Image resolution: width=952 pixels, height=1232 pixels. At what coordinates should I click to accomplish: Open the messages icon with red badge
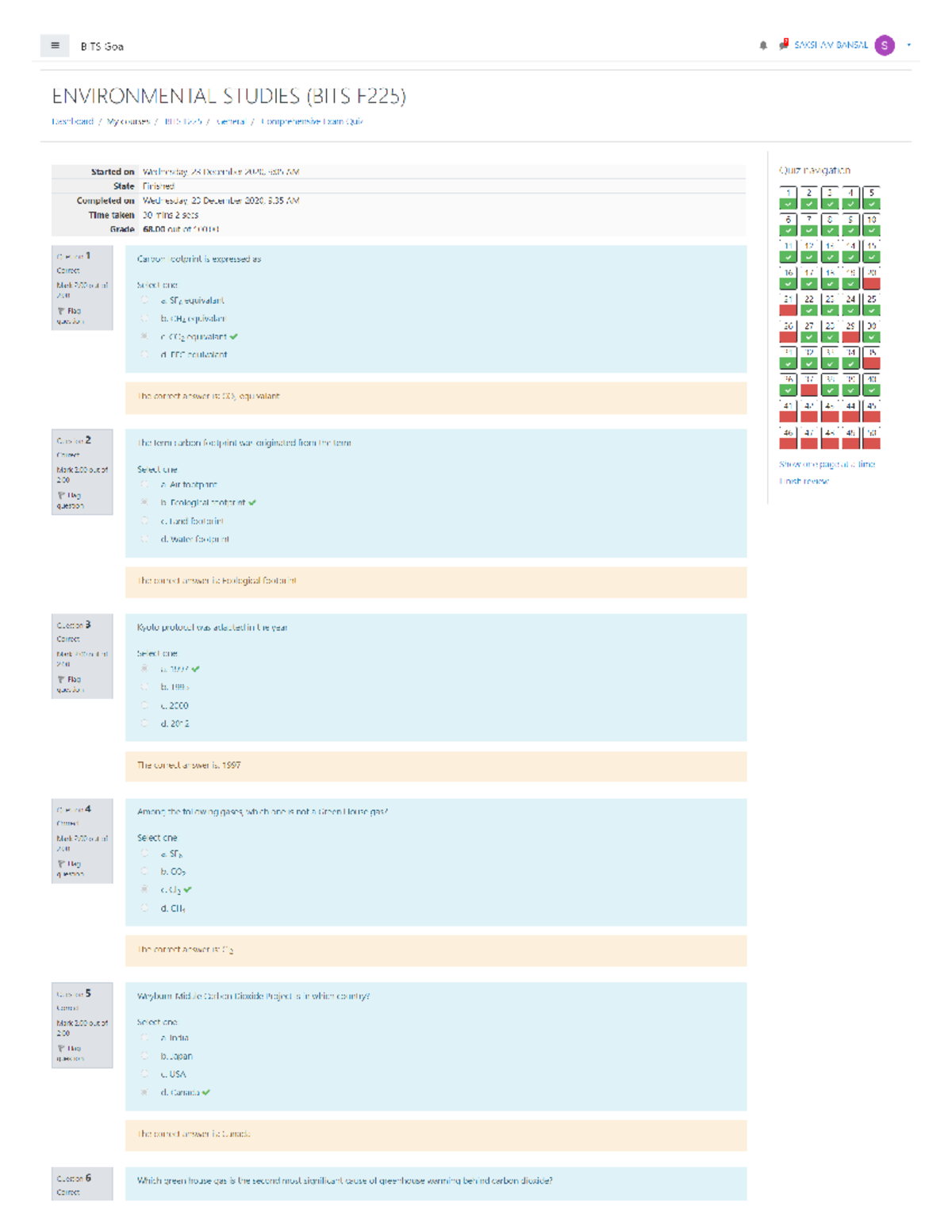click(x=784, y=46)
